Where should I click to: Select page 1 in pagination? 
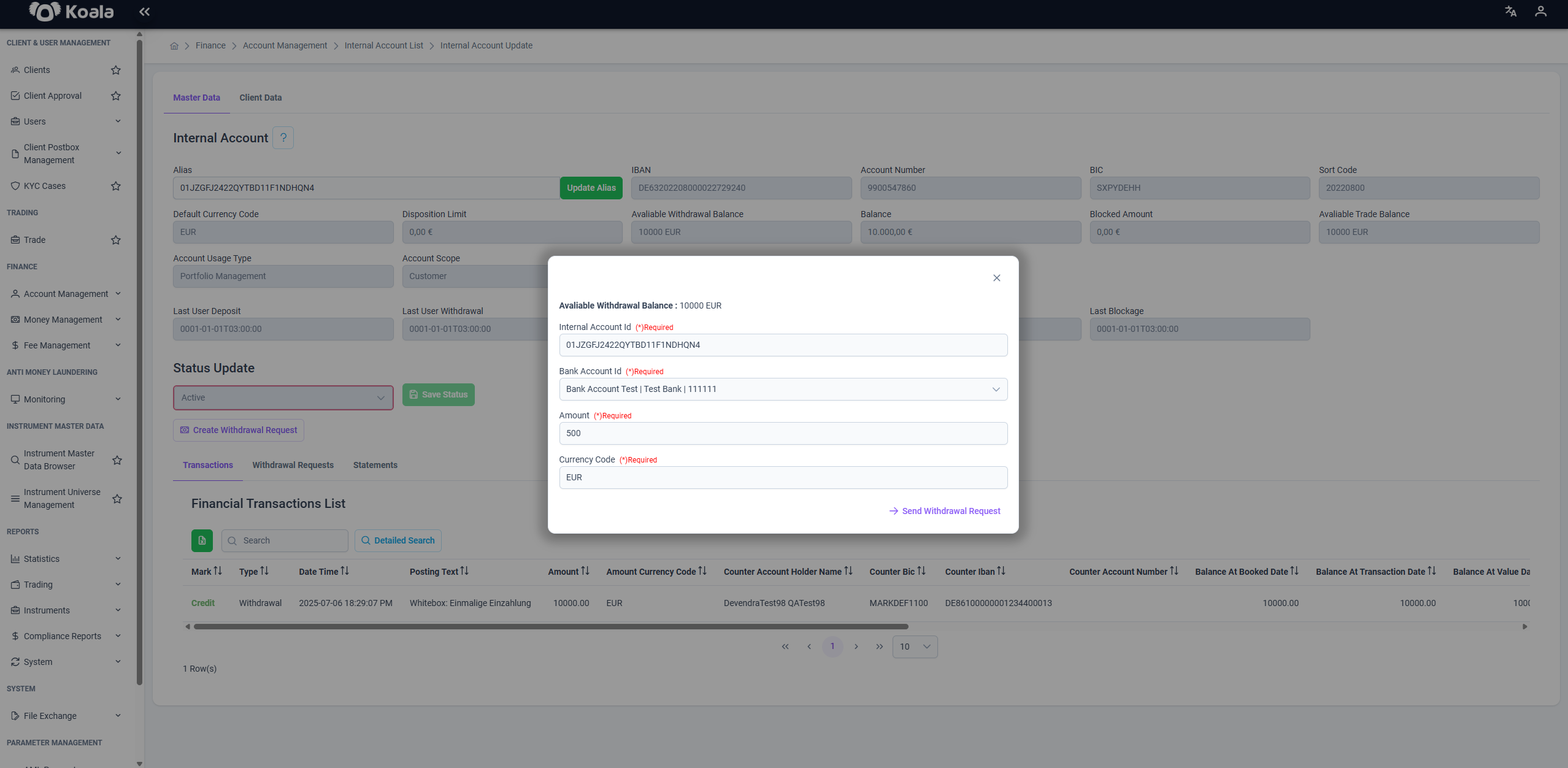[x=832, y=647]
